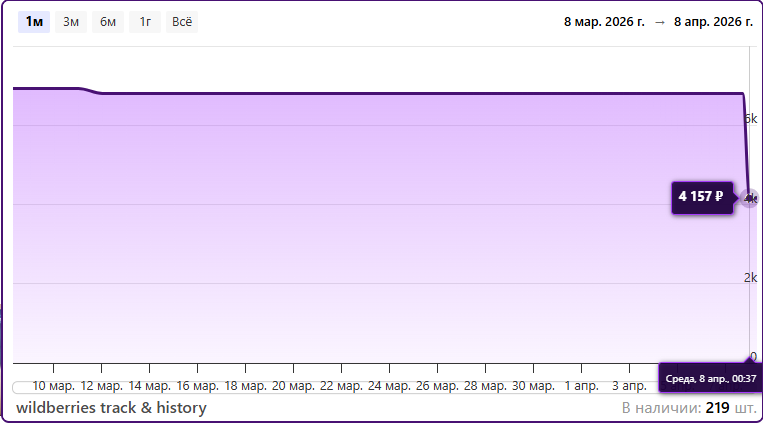Click the В наличии 219 шт. stock text
Image resolution: width=763 pixels, height=423 pixels.
pyautogui.click(x=688, y=408)
